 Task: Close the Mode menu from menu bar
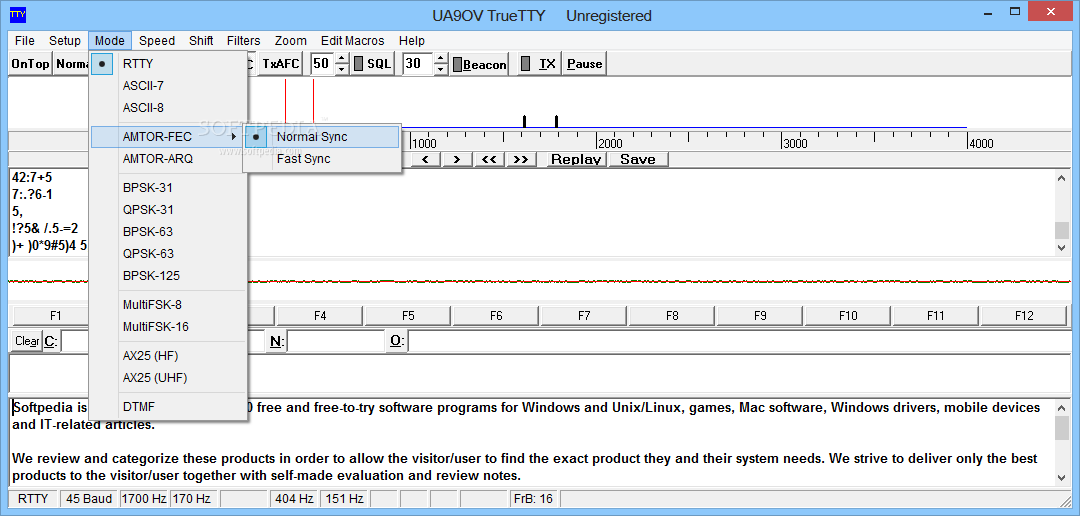coord(110,41)
